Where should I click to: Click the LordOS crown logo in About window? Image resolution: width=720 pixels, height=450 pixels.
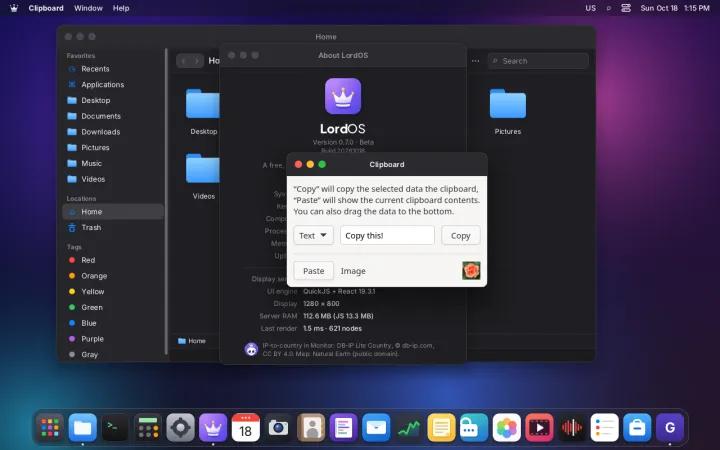click(x=343, y=96)
